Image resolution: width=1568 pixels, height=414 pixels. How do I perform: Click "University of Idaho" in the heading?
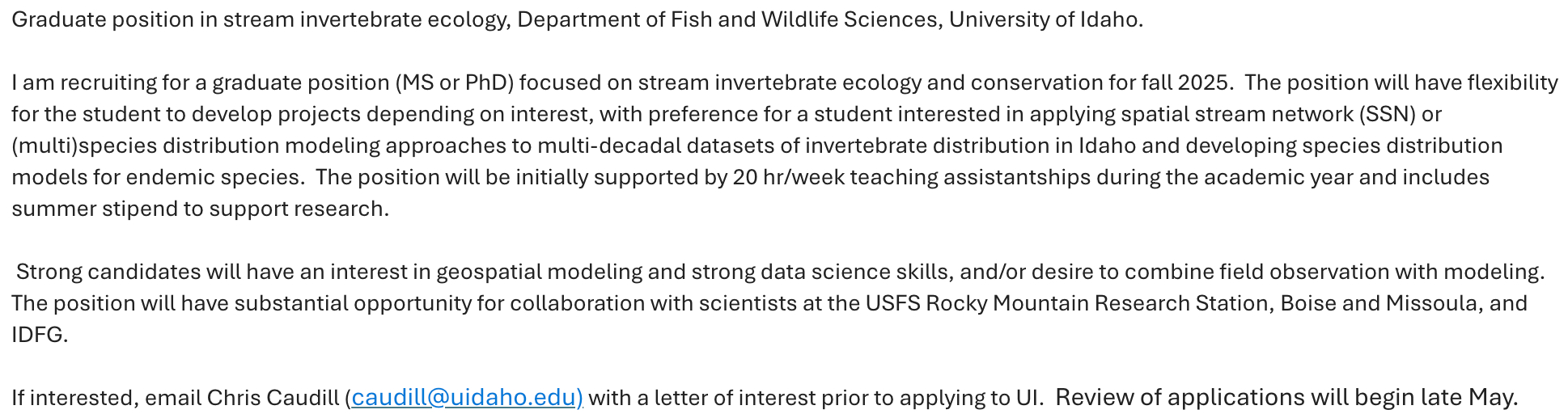tap(1044, 19)
